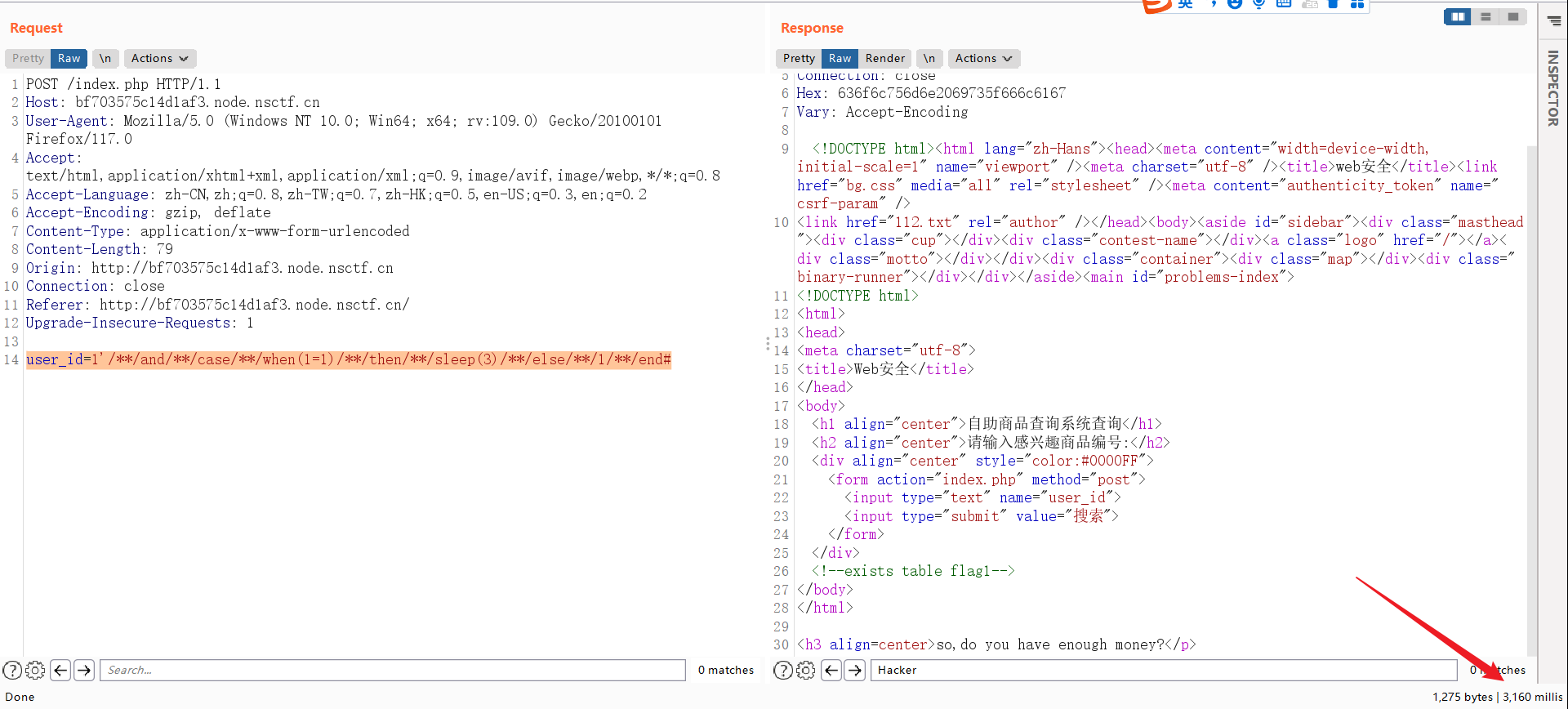Click the Vary: Accept-Encoding response header

[883, 112]
